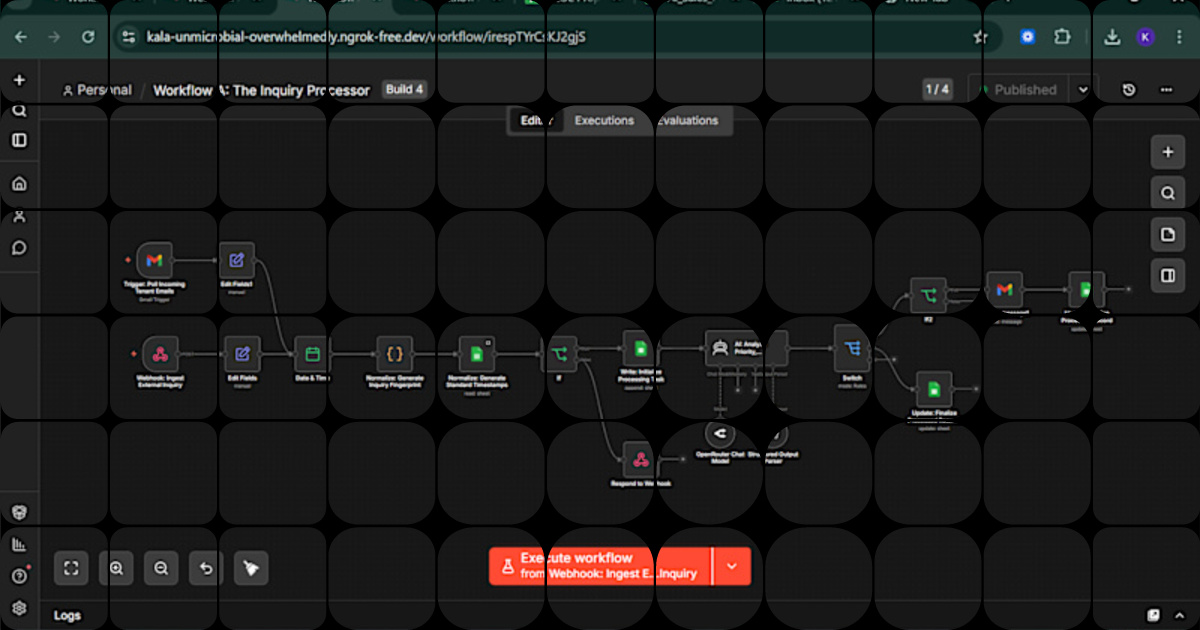Reset canvas zoom with the undo arrow button
This screenshot has width=1200, height=630.
tap(206, 568)
